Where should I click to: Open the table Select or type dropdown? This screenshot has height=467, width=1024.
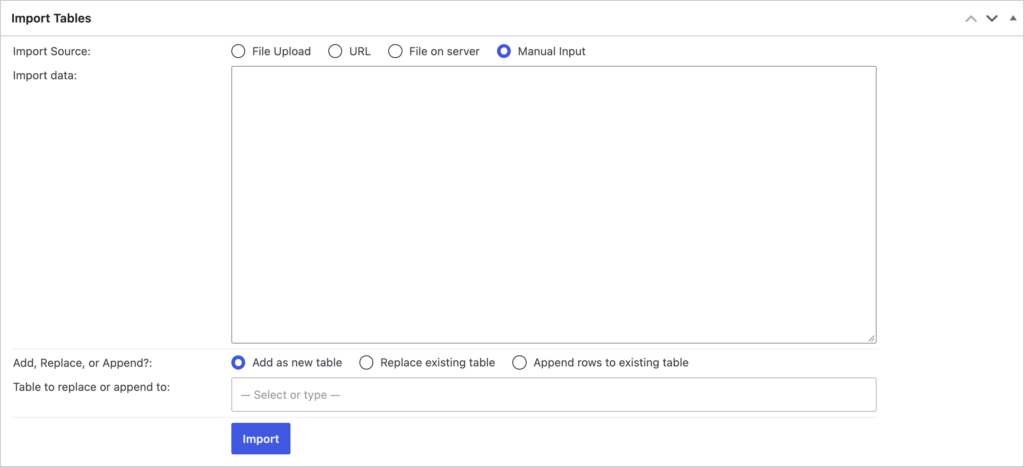(x=554, y=395)
